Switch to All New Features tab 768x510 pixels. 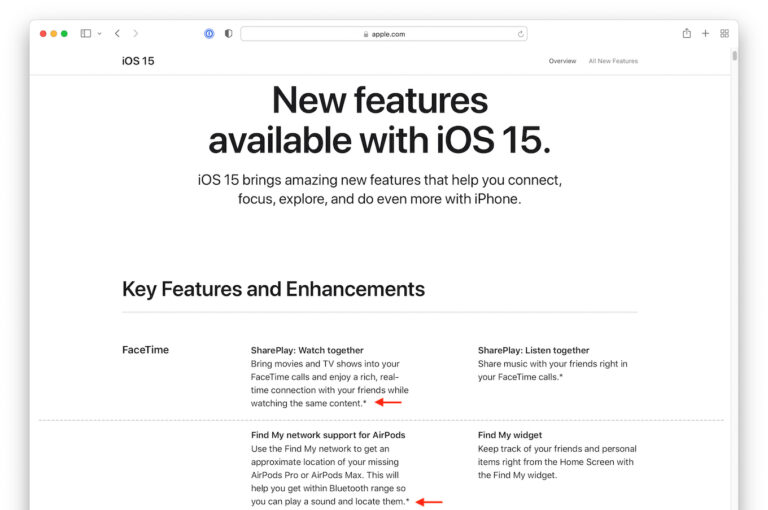click(x=613, y=61)
